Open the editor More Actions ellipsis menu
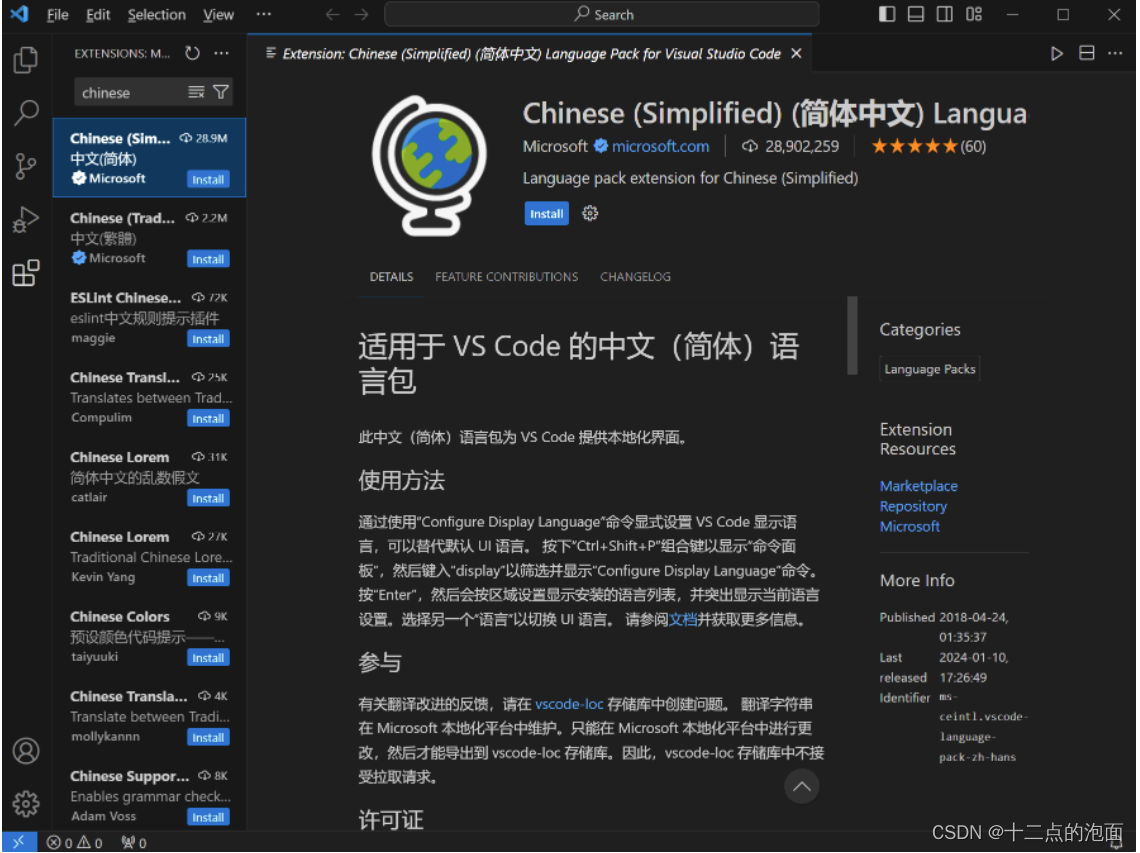The height and width of the screenshot is (853, 1140). pos(1117,53)
